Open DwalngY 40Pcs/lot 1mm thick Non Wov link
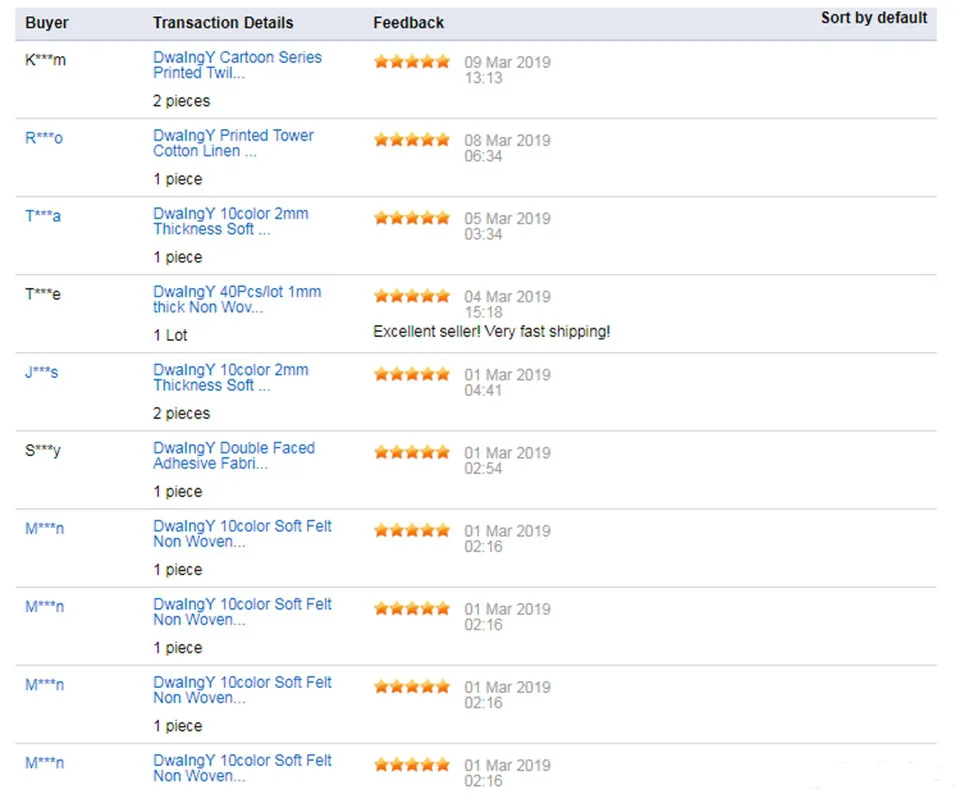Image resolution: width=960 pixels, height=794 pixels. pyautogui.click(x=237, y=299)
